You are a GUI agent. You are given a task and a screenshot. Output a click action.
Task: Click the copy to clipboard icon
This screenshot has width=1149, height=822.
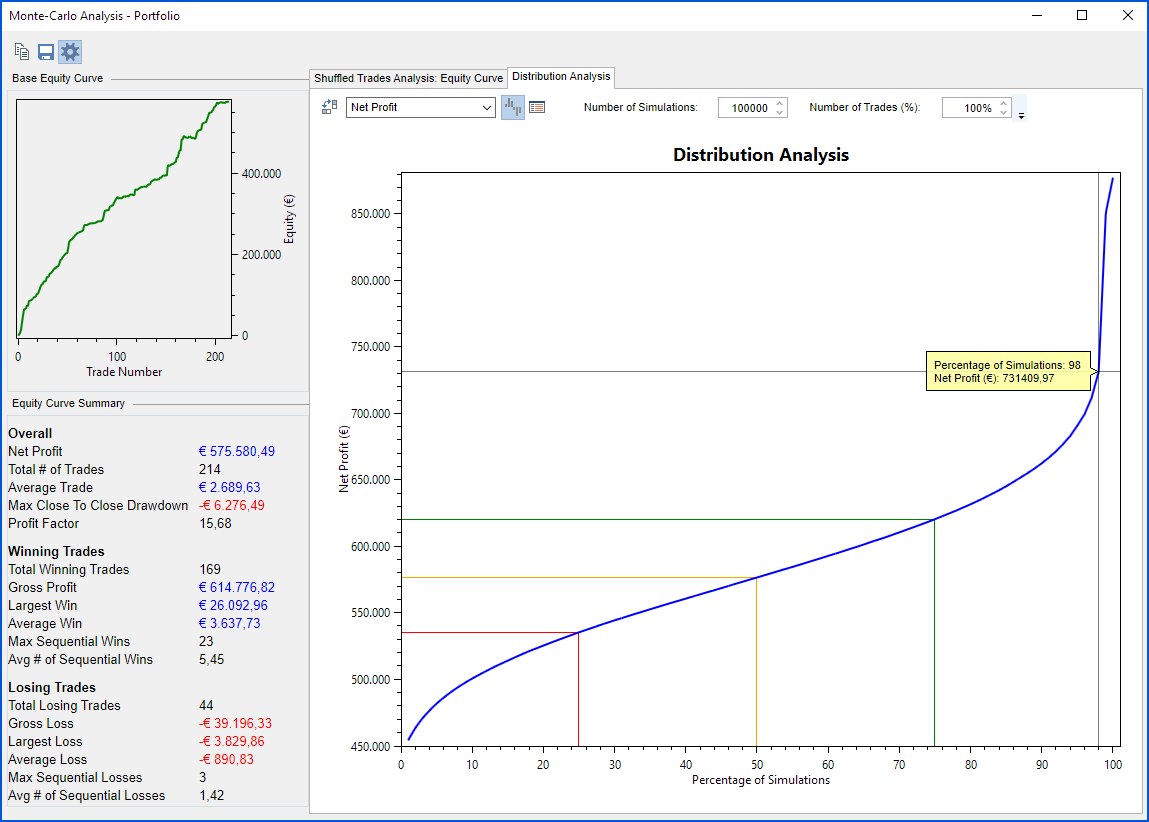[22, 52]
